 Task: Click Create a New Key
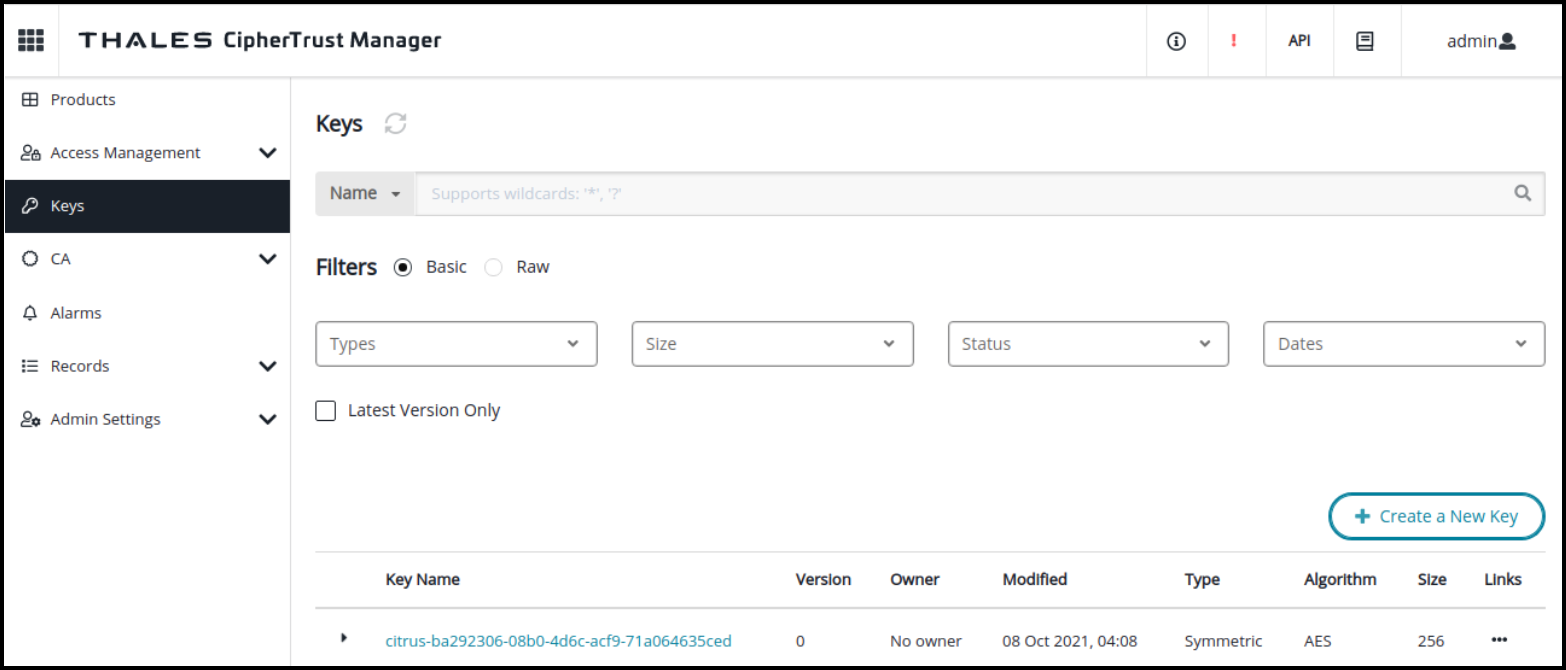(1436, 516)
